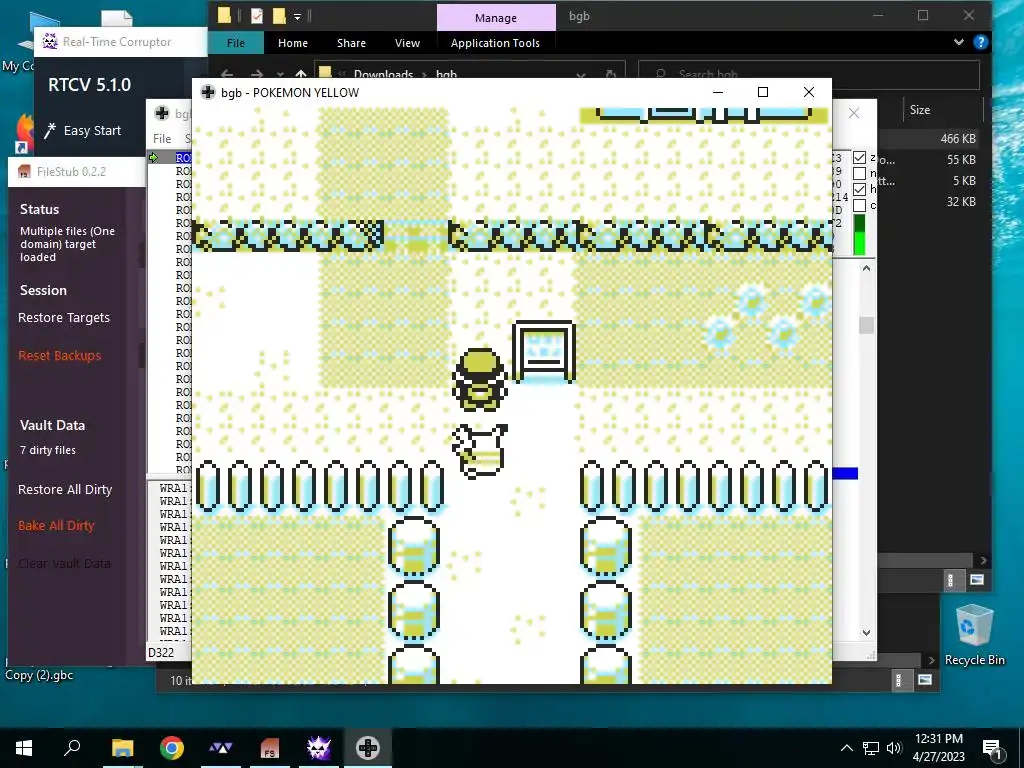Toggle the n flag checkbox in bgb debugger

(x=859, y=174)
